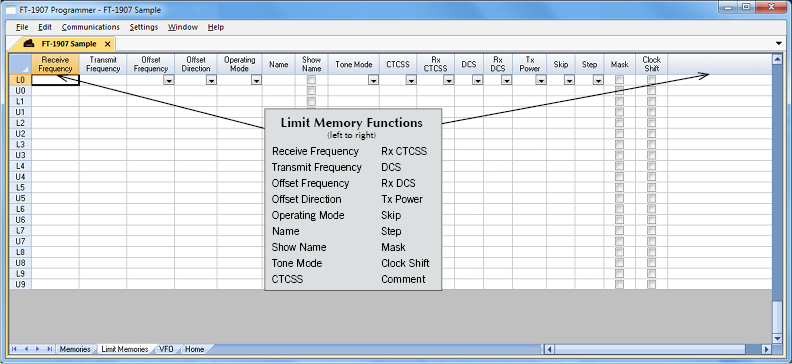Select row header L7
This screenshot has width=792, height=364.
[20, 230]
